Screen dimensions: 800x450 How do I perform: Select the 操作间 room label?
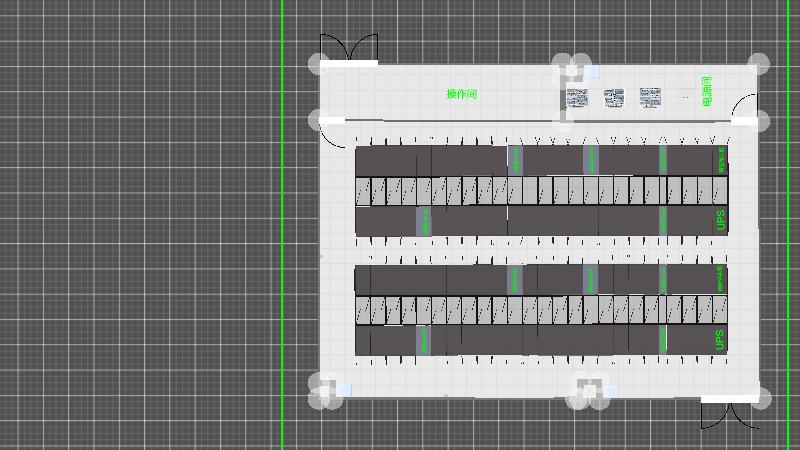coord(461,94)
